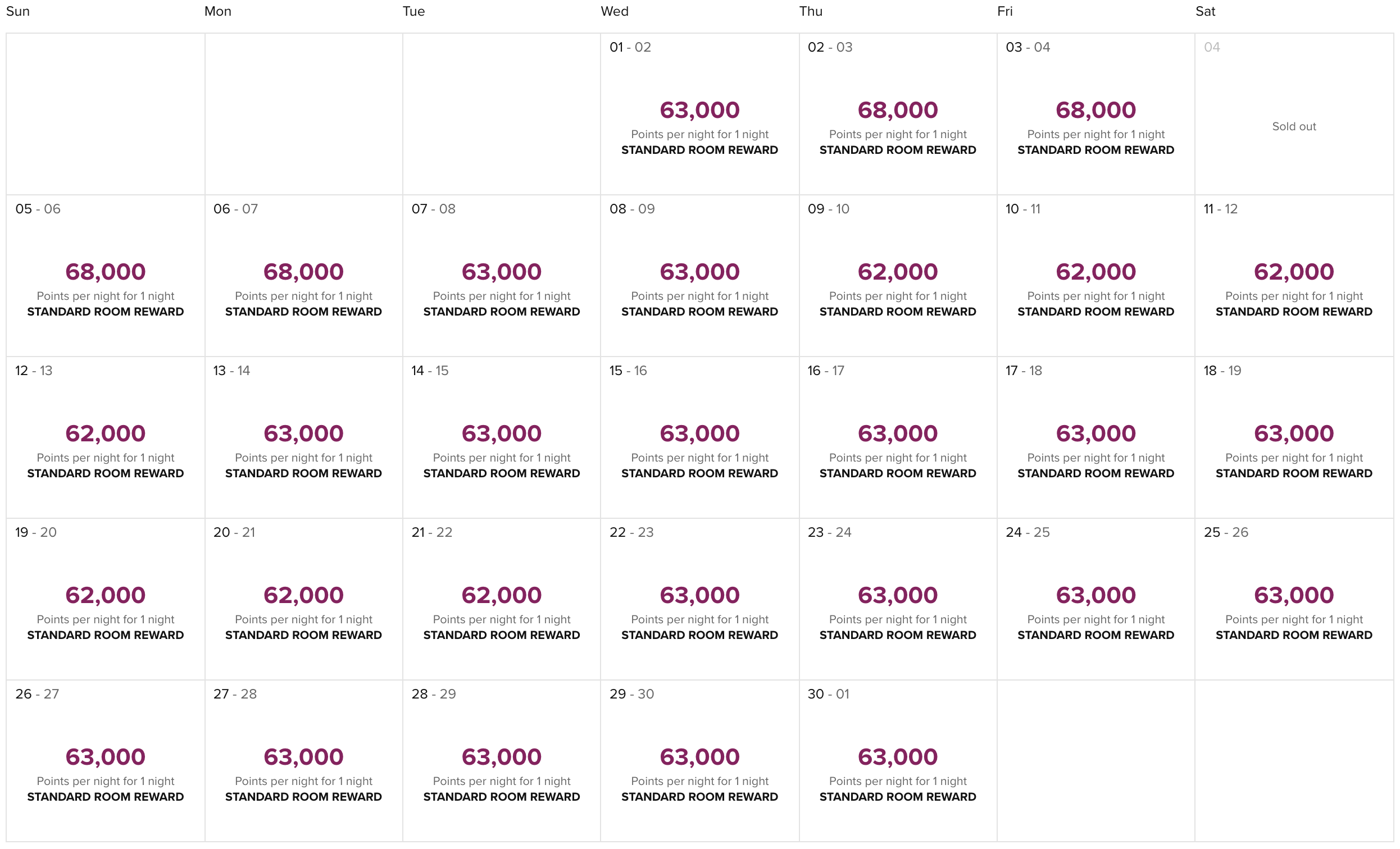Select the 07 - 08 Tuesday night
The height and width of the screenshot is (849, 1400).
pyautogui.click(x=501, y=276)
